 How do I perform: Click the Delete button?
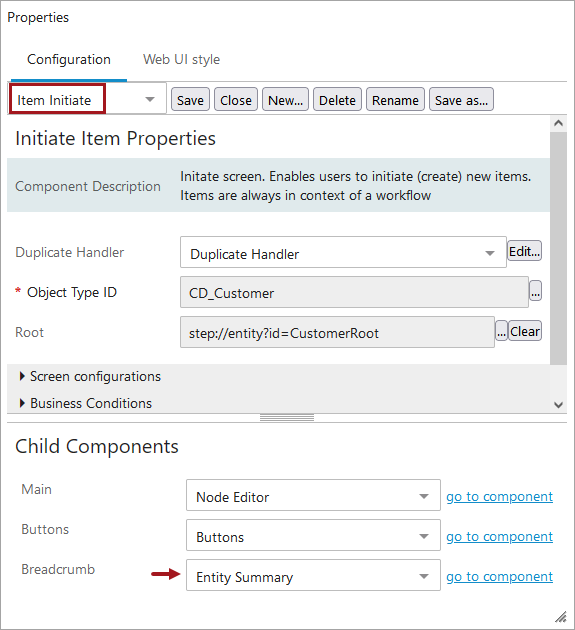[337, 100]
